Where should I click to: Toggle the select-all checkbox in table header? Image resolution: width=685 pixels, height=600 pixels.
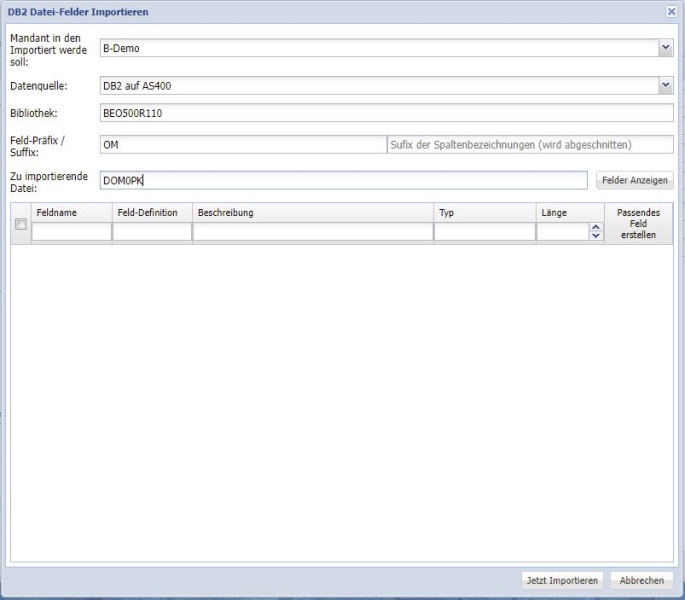coord(21,225)
